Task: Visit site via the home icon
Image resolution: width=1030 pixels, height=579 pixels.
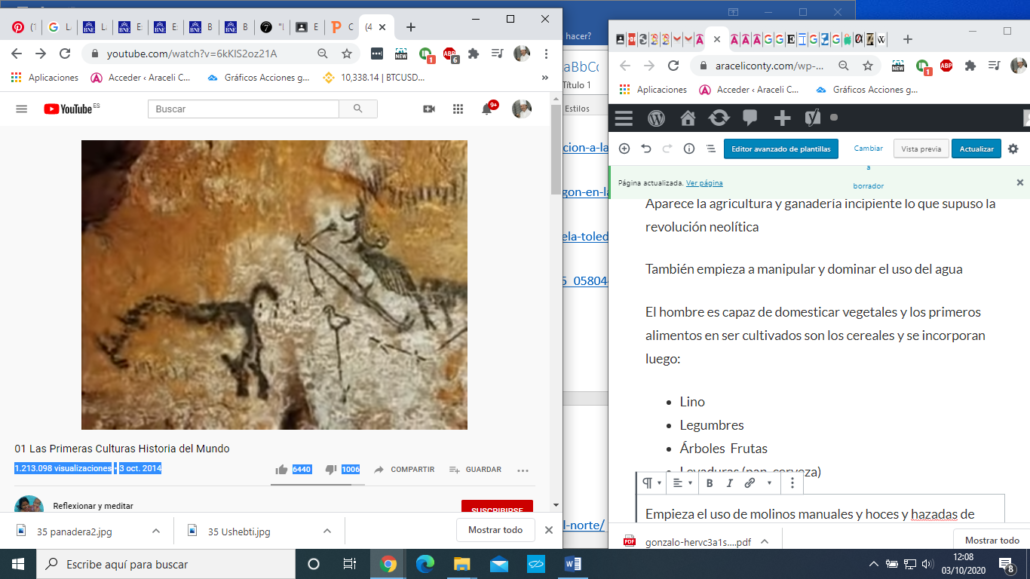Action: pos(688,118)
